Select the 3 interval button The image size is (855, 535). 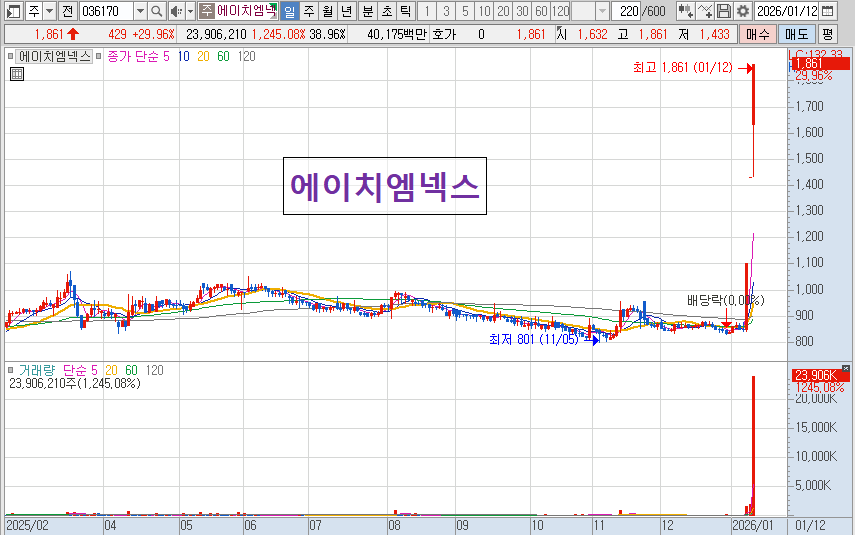446,11
